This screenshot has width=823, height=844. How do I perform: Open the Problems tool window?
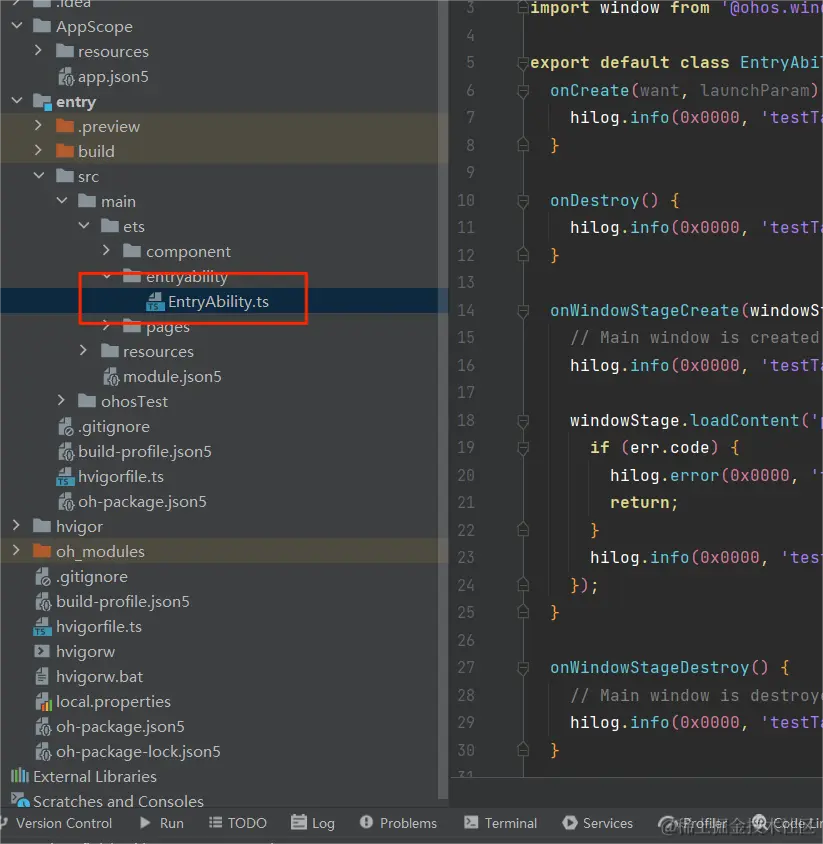398,823
